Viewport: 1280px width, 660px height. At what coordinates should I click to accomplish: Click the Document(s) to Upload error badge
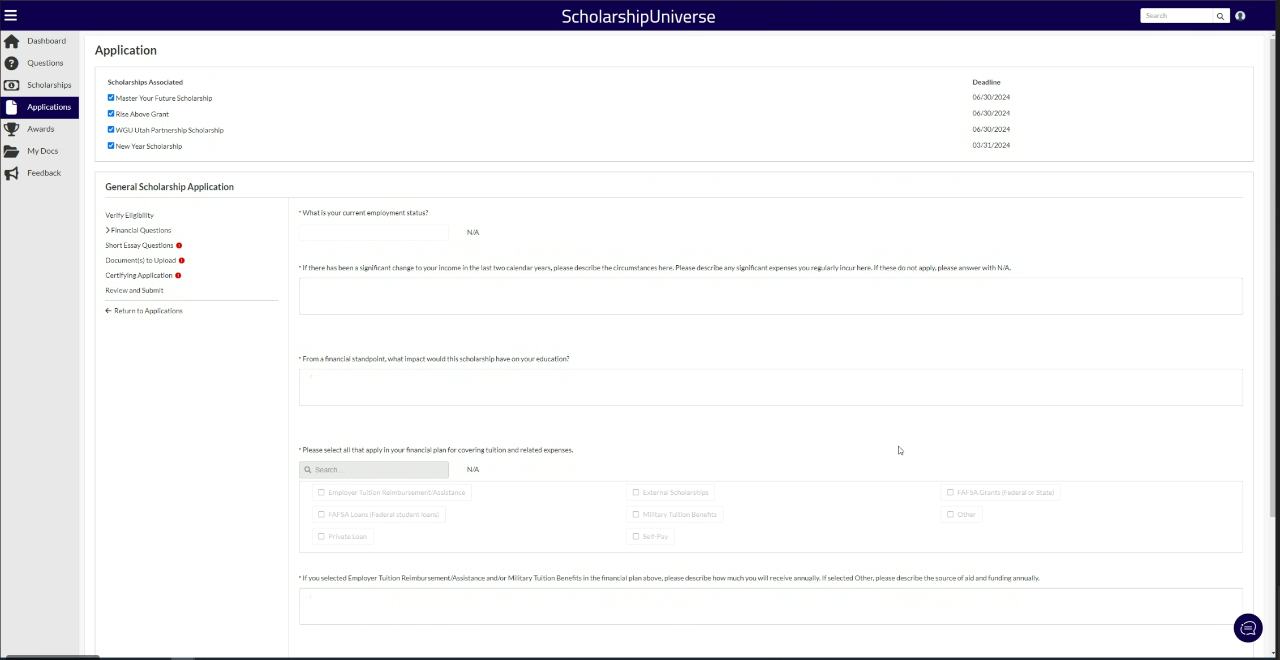pyautogui.click(x=182, y=260)
